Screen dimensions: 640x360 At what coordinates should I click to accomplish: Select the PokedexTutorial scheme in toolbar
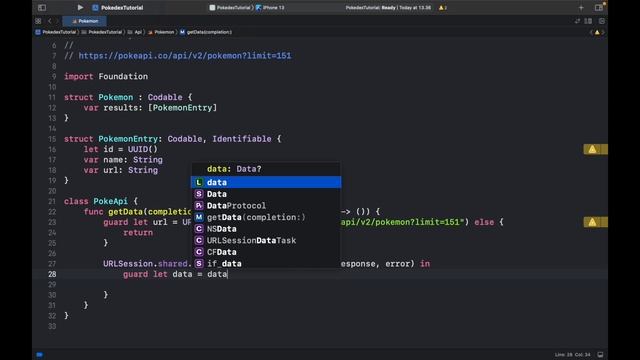click(x=231, y=8)
